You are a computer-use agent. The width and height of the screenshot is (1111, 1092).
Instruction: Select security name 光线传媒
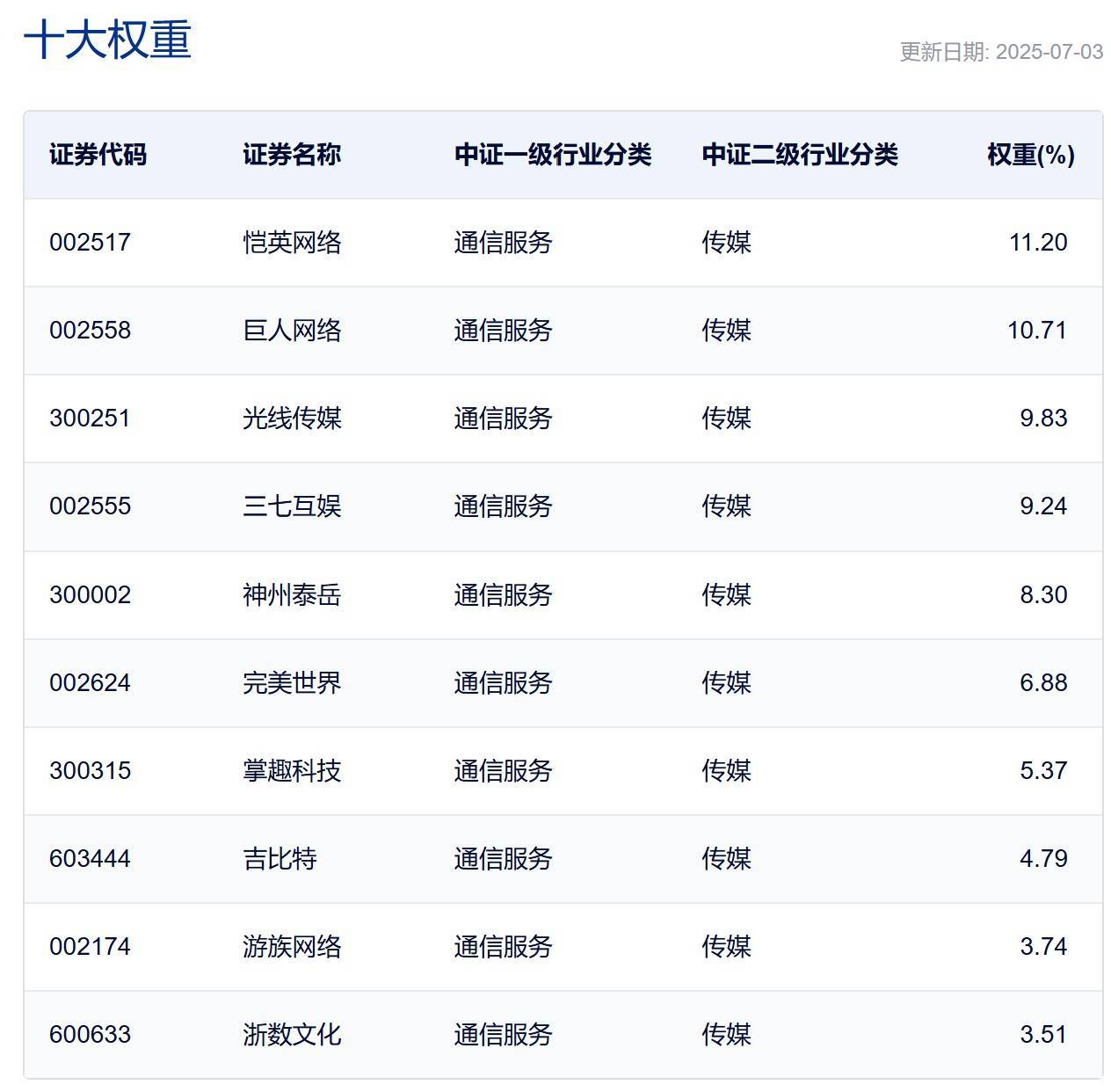(x=292, y=419)
